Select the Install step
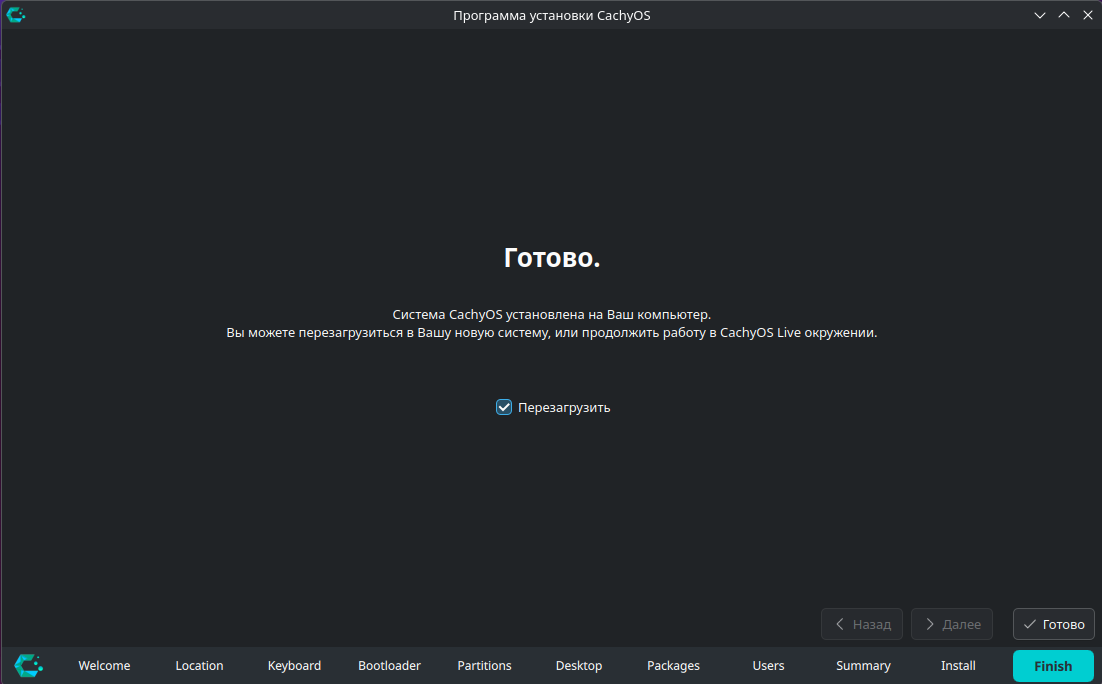This screenshot has height=684, width=1102. [958, 665]
